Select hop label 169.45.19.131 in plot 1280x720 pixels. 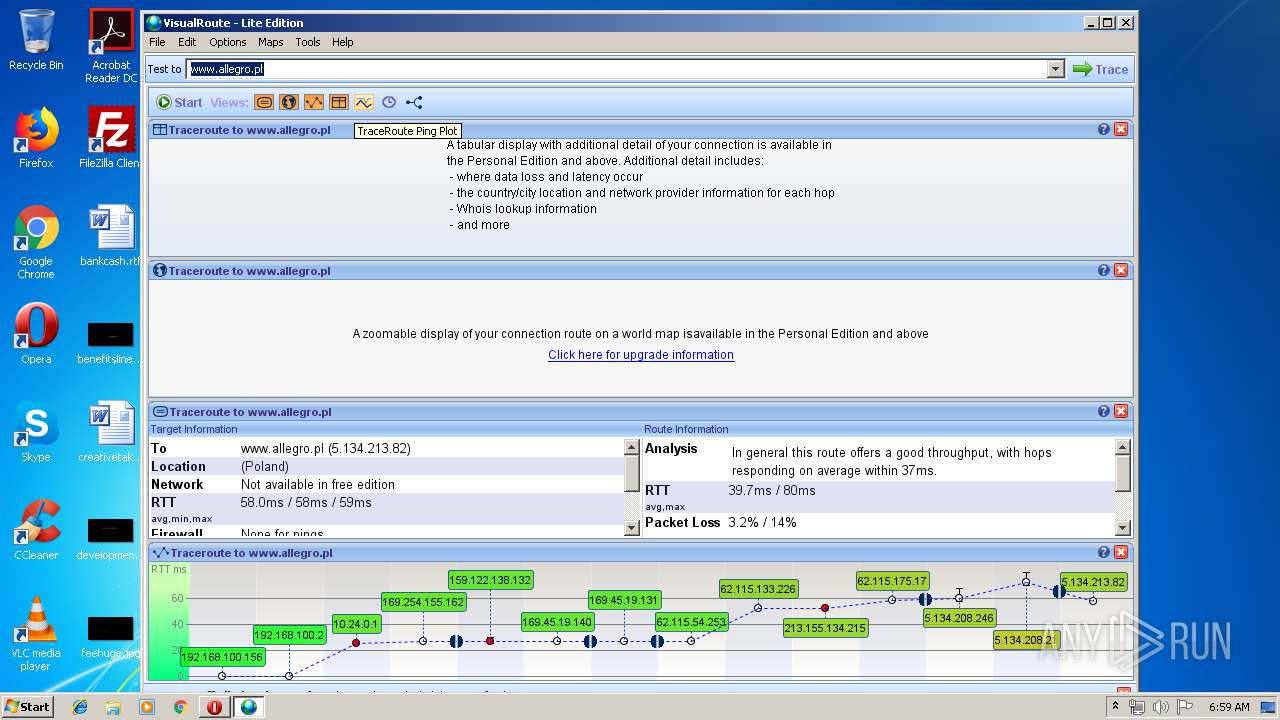coord(624,601)
